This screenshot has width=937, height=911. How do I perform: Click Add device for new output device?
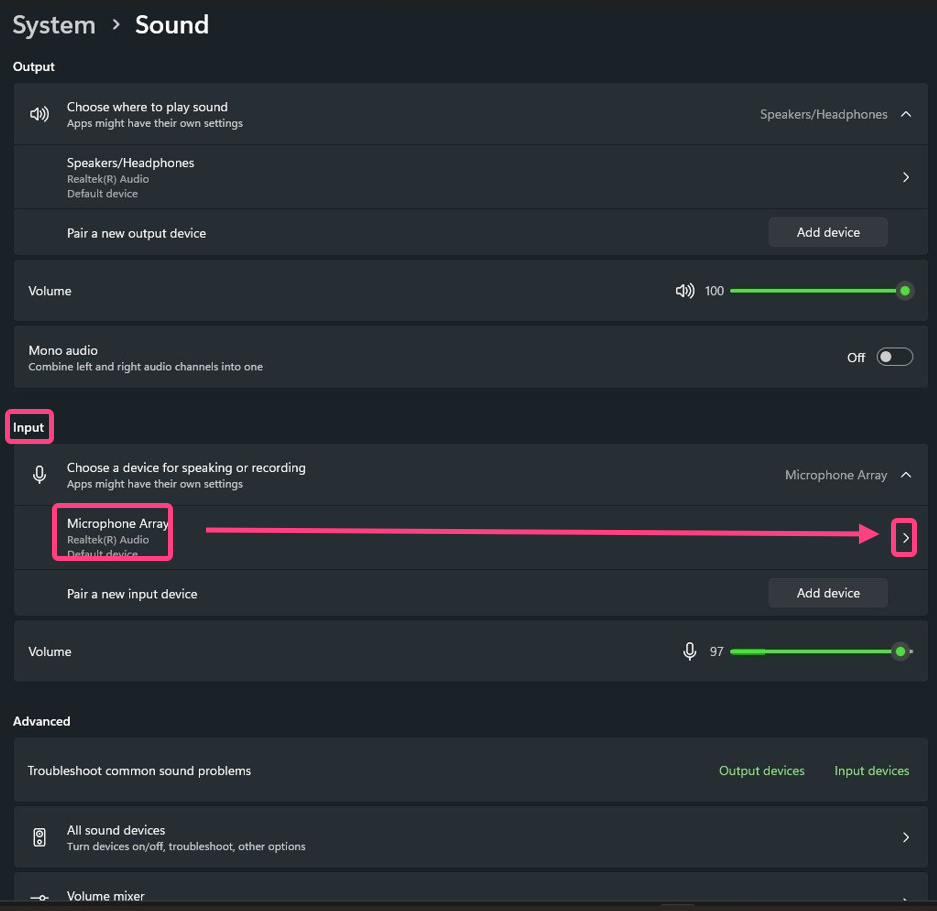828,232
